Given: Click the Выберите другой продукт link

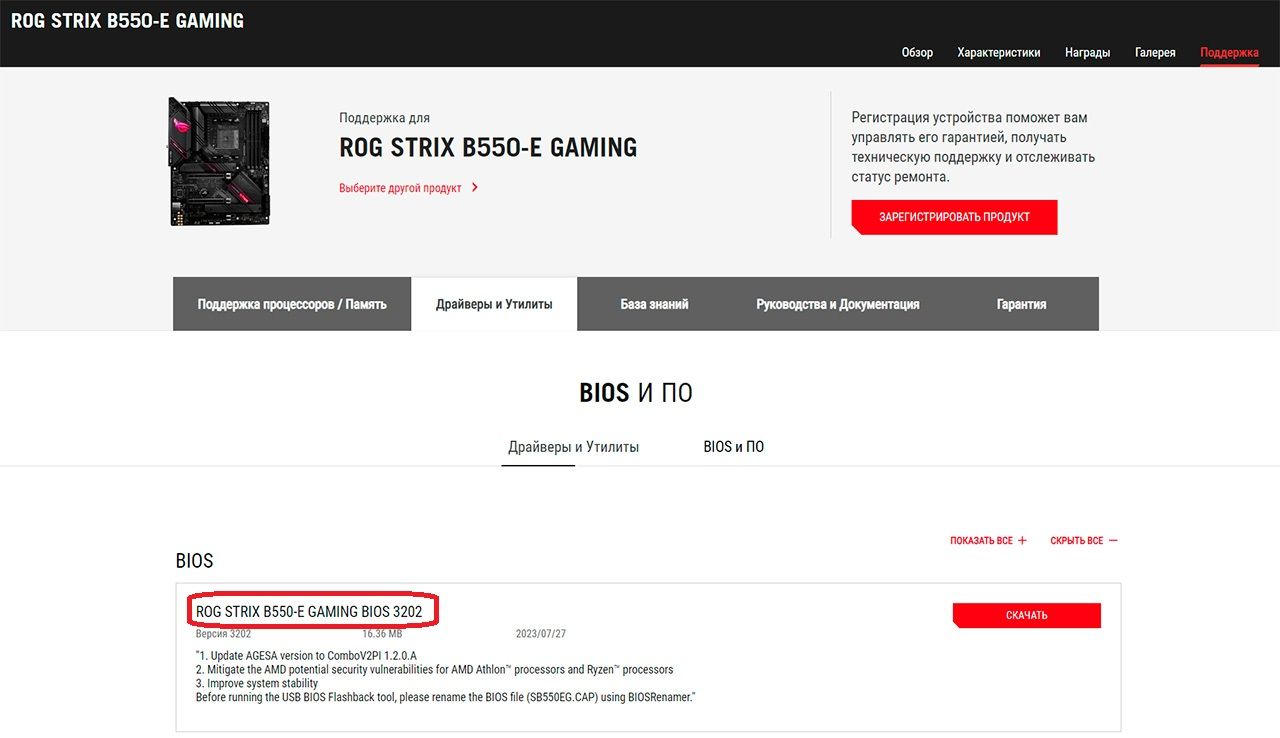Looking at the screenshot, I should tap(400, 188).
